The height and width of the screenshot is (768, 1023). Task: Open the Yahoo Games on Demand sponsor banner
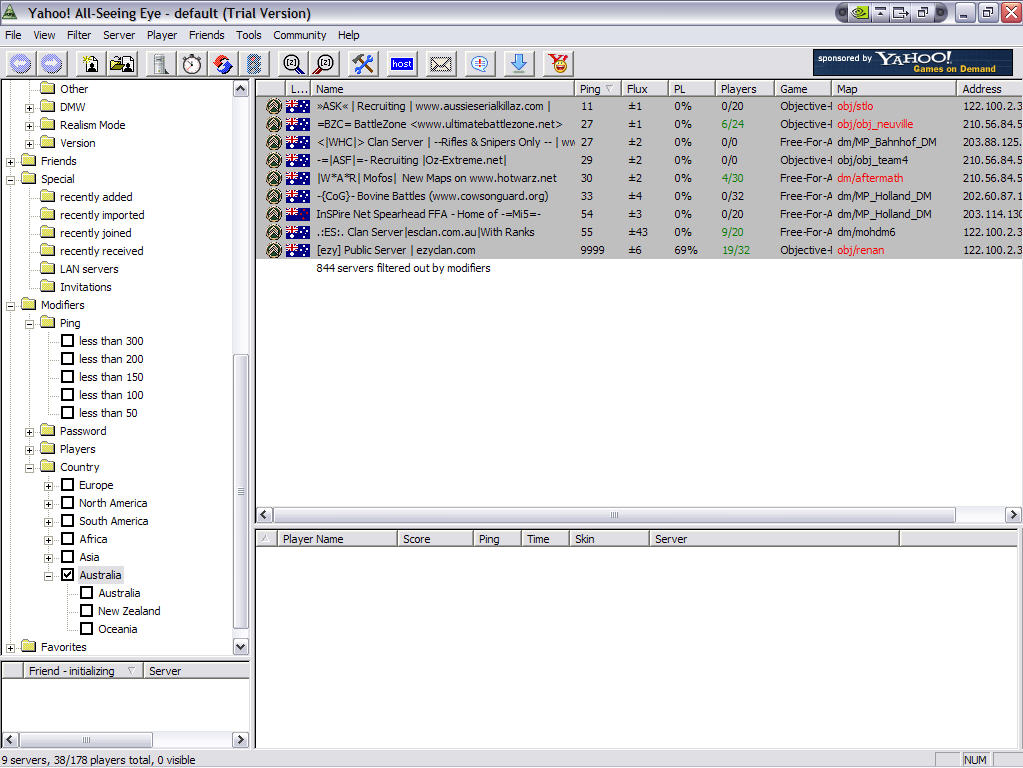click(x=912, y=63)
